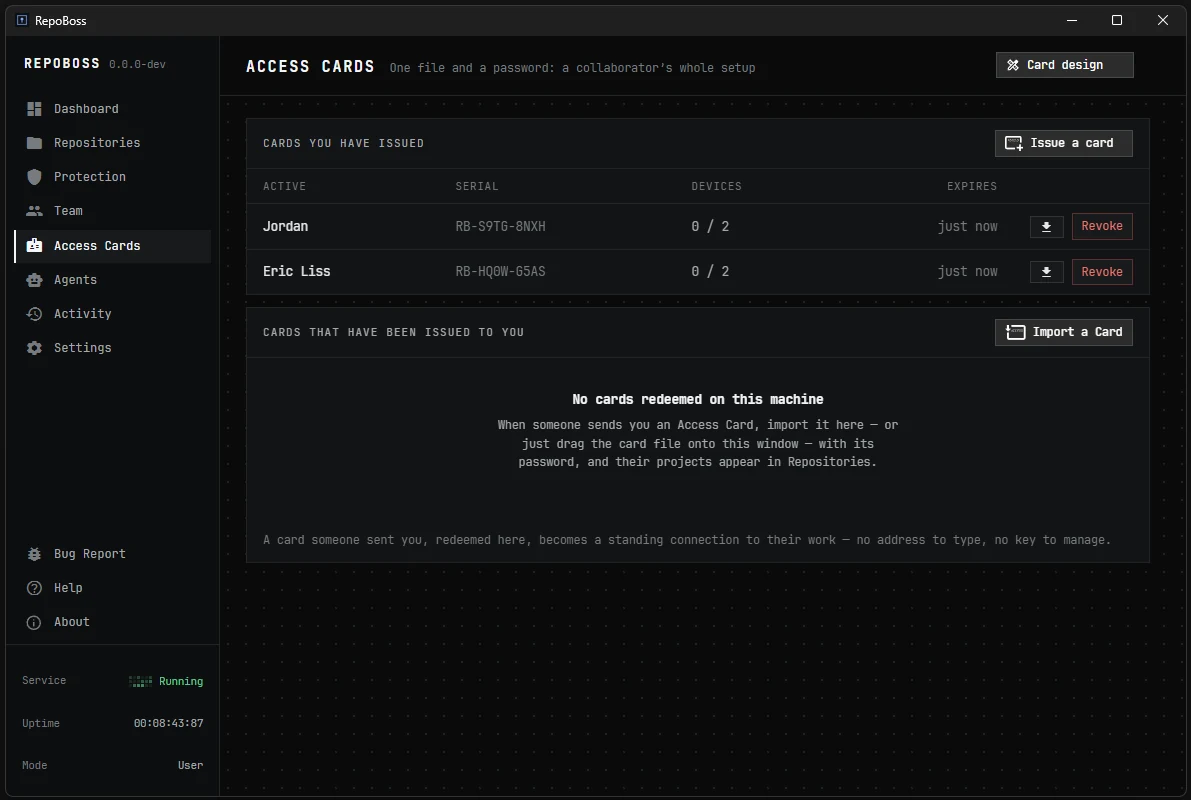Open the Dashboard sidebar icon
Image resolution: width=1191 pixels, height=800 pixels.
(x=34, y=109)
